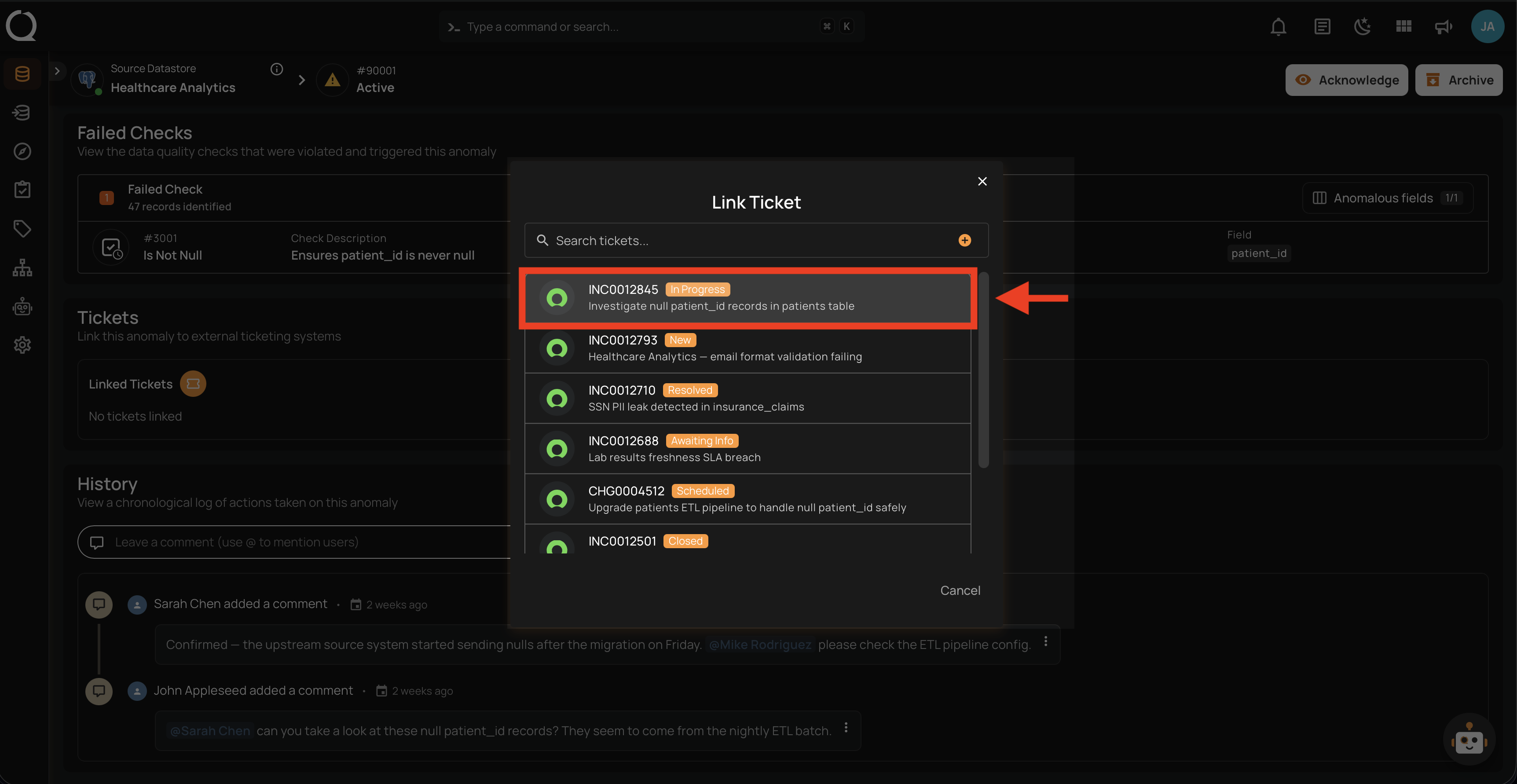
Task: Click the breadcrumb chevron arrow
Action: pos(301,80)
